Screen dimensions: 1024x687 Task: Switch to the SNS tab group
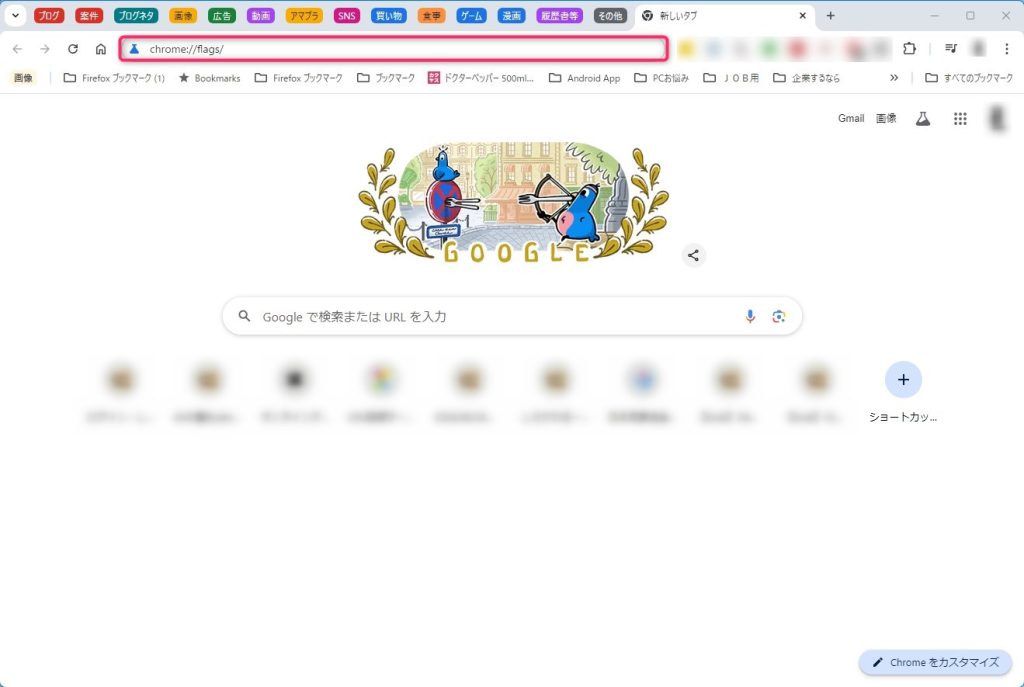tap(346, 16)
